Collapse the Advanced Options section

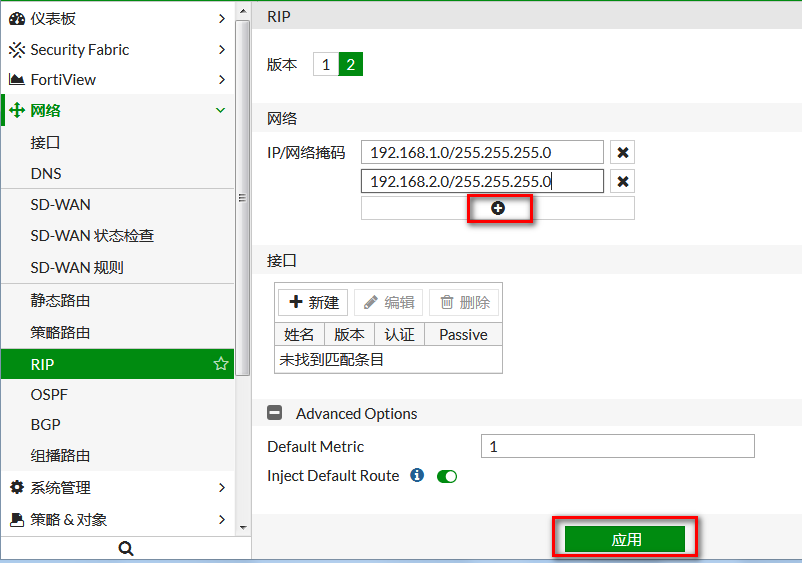pos(274,413)
